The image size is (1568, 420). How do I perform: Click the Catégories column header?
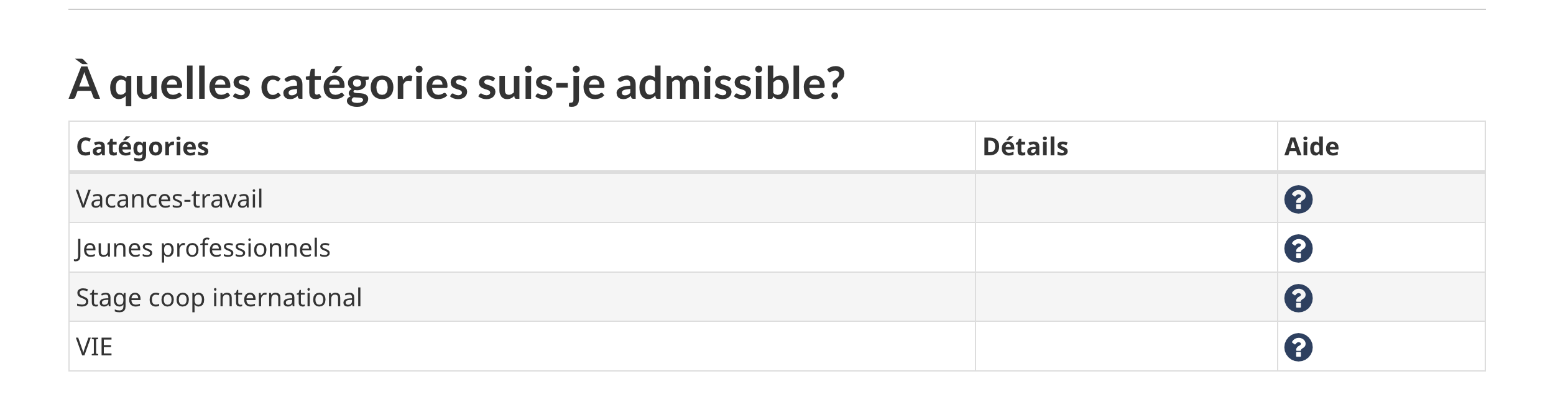(142, 147)
